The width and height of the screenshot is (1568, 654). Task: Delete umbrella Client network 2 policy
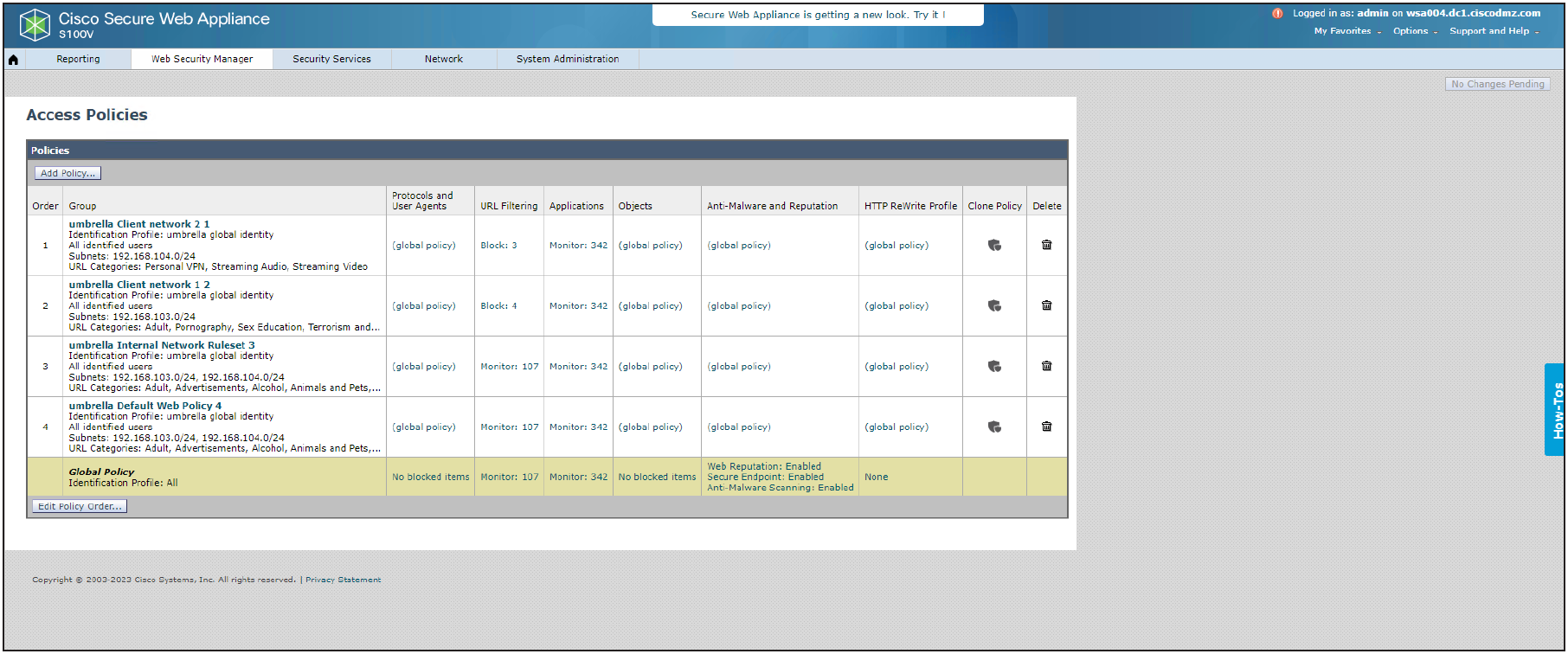click(x=1046, y=245)
